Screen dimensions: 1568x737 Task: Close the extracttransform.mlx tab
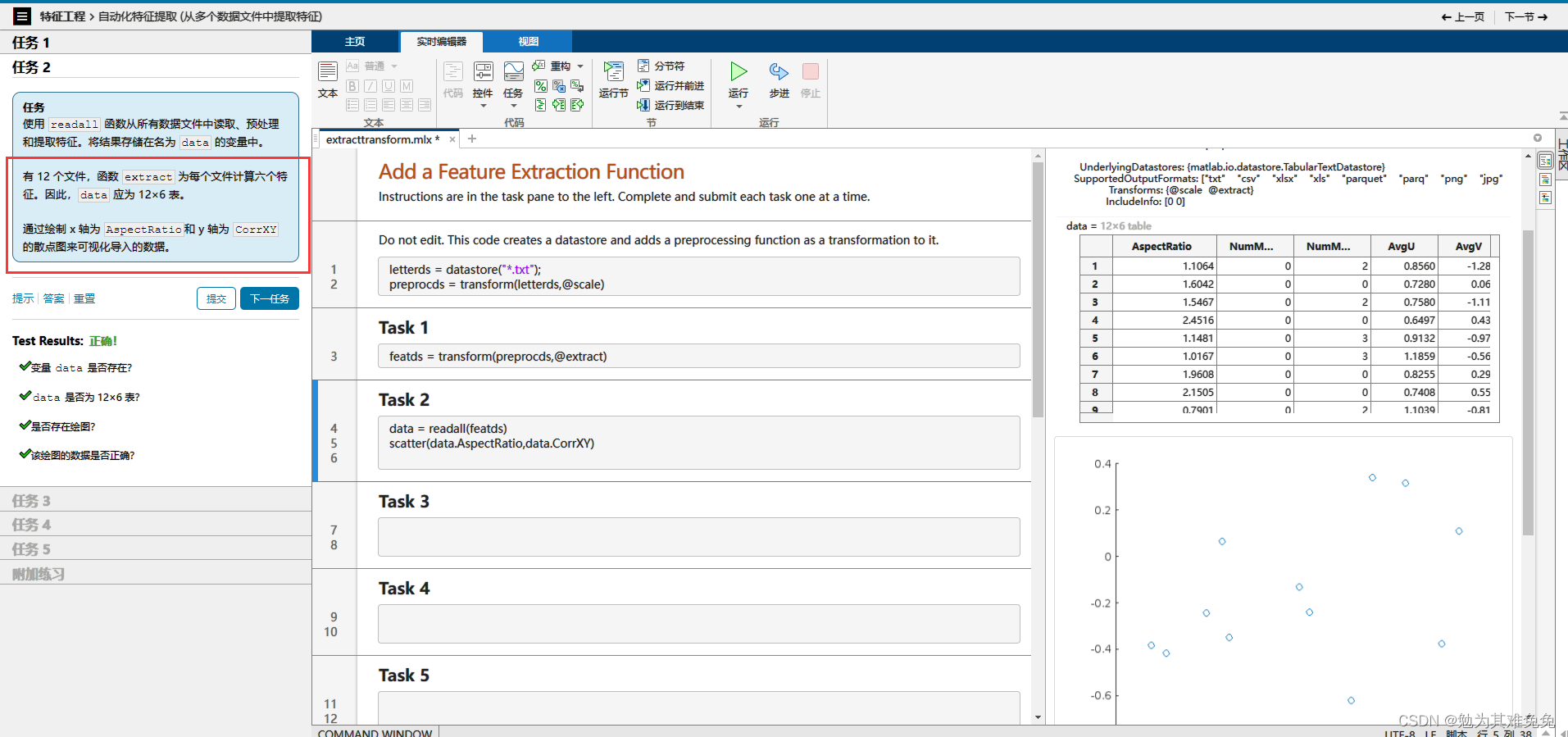452,139
